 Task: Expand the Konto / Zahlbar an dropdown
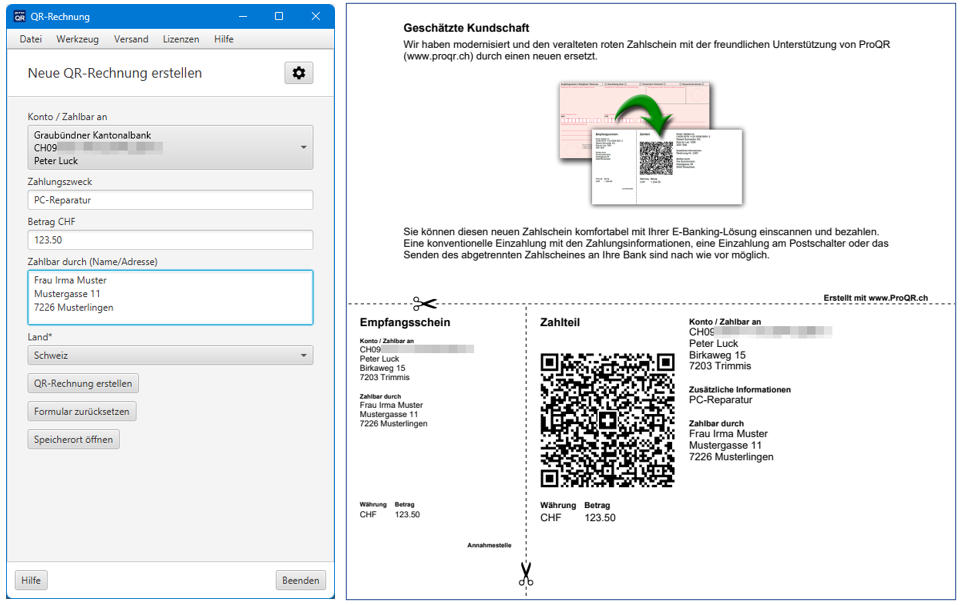[x=304, y=148]
